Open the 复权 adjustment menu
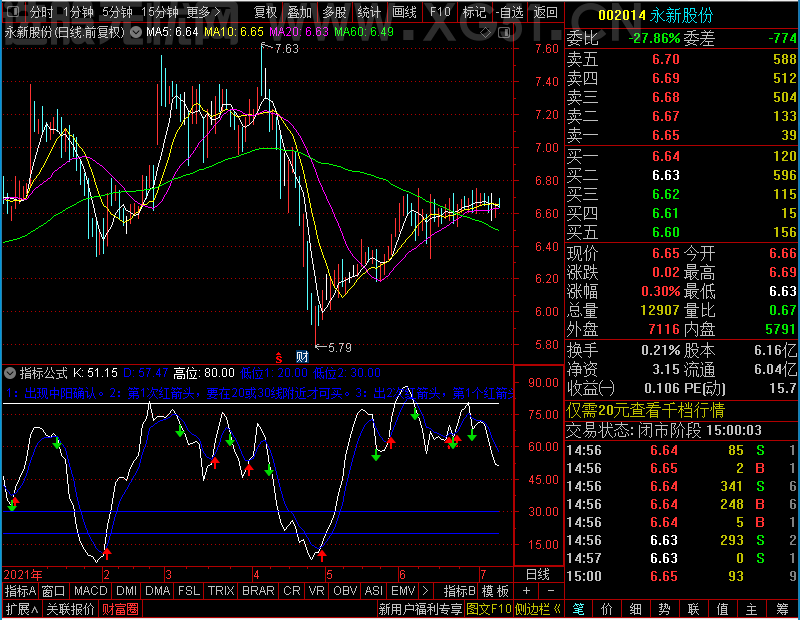The width and height of the screenshot is (800, 620). click(x=265, y=12)
